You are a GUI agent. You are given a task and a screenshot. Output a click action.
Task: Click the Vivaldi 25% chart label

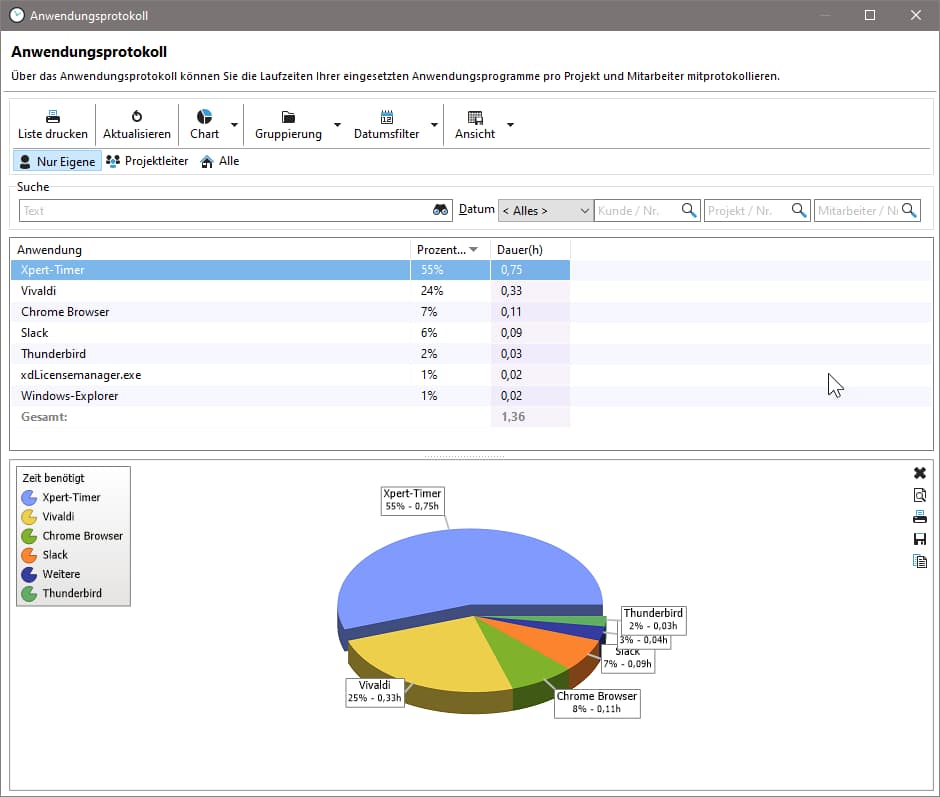(375, 692)
